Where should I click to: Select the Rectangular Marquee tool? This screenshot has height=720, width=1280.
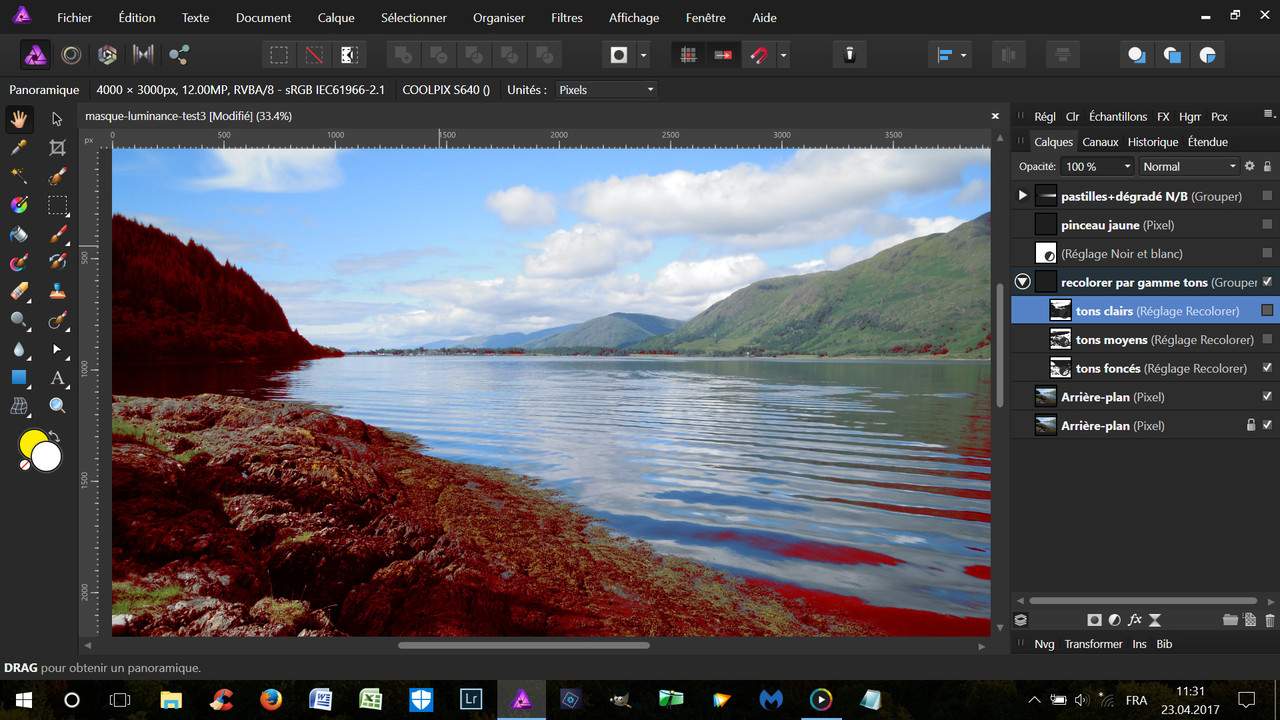coord(58,206)
